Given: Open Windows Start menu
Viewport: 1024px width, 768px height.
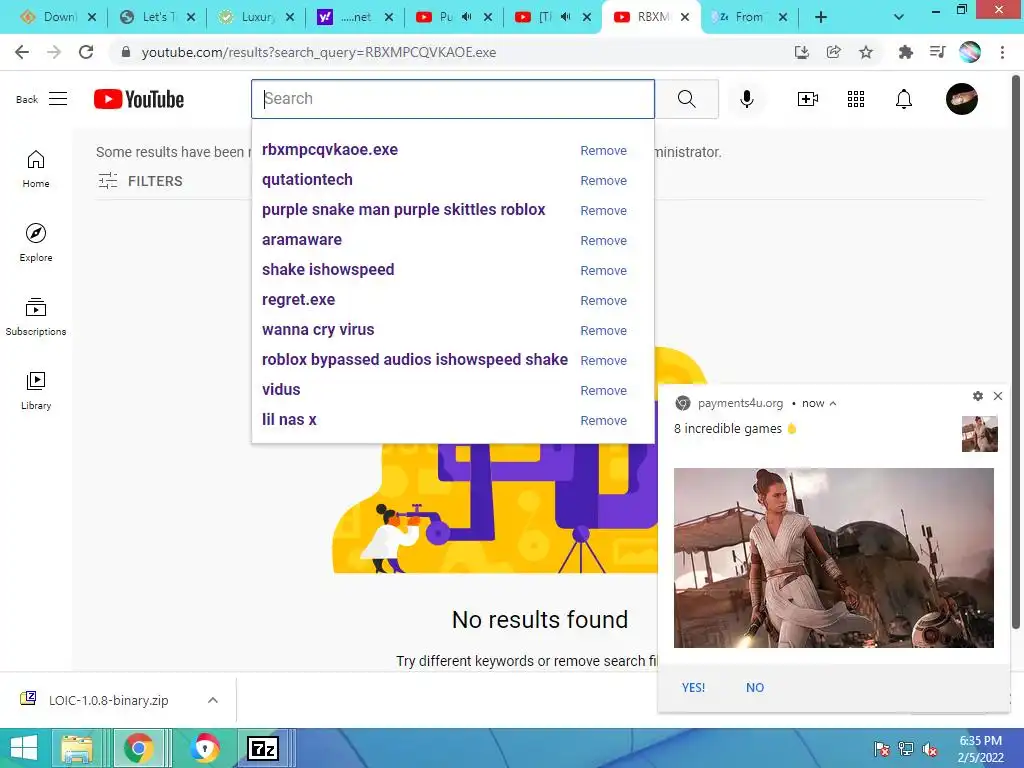Looking at the screenshot, I should (x=24, y=748).
